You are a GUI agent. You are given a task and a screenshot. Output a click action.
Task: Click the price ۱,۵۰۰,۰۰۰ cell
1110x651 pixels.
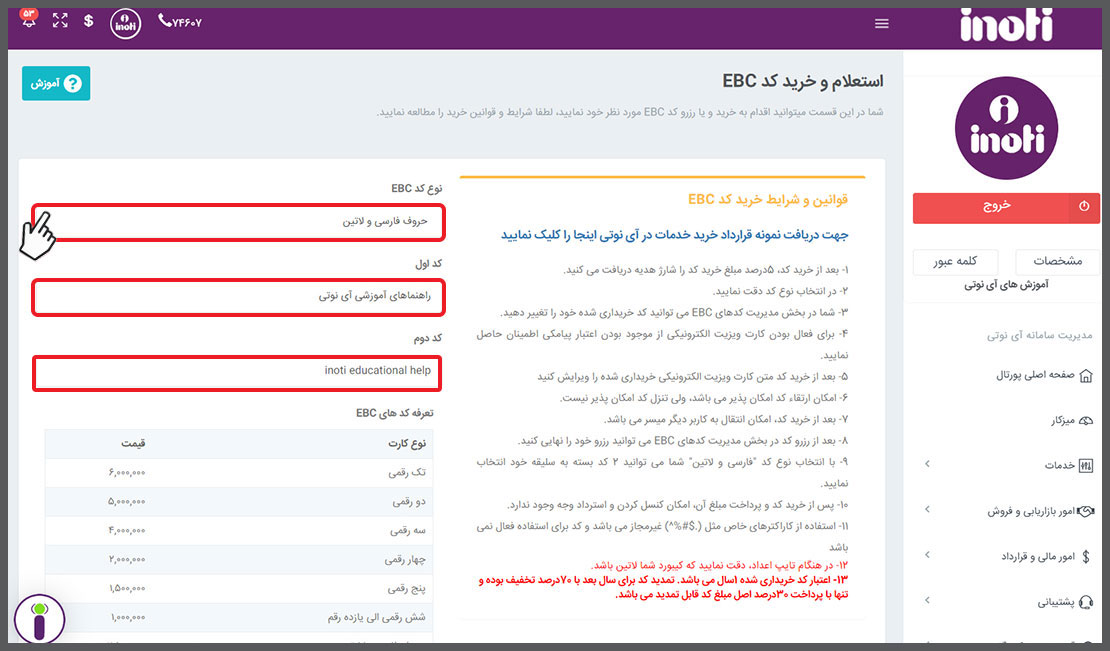click(127, 589)
